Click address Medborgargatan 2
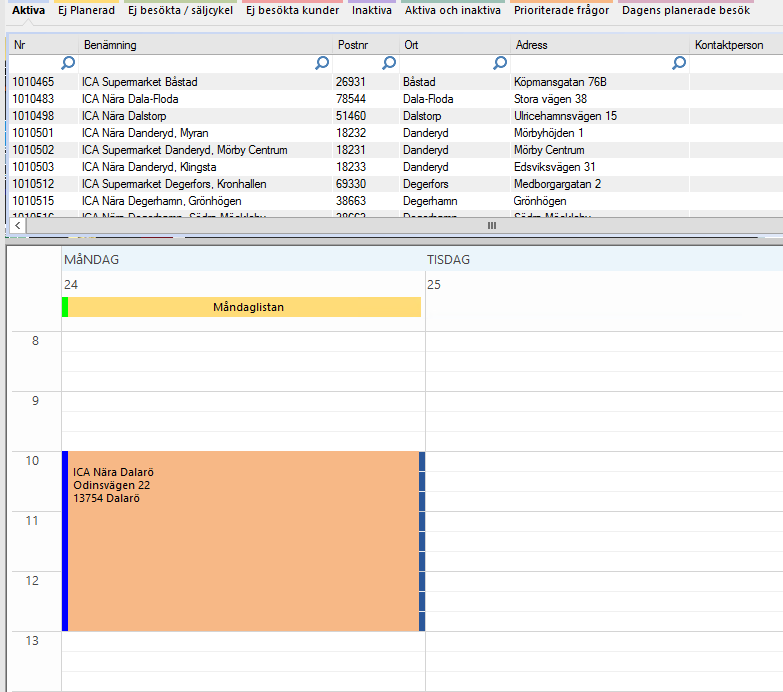 pyautogui.click(x=557, y=184)
